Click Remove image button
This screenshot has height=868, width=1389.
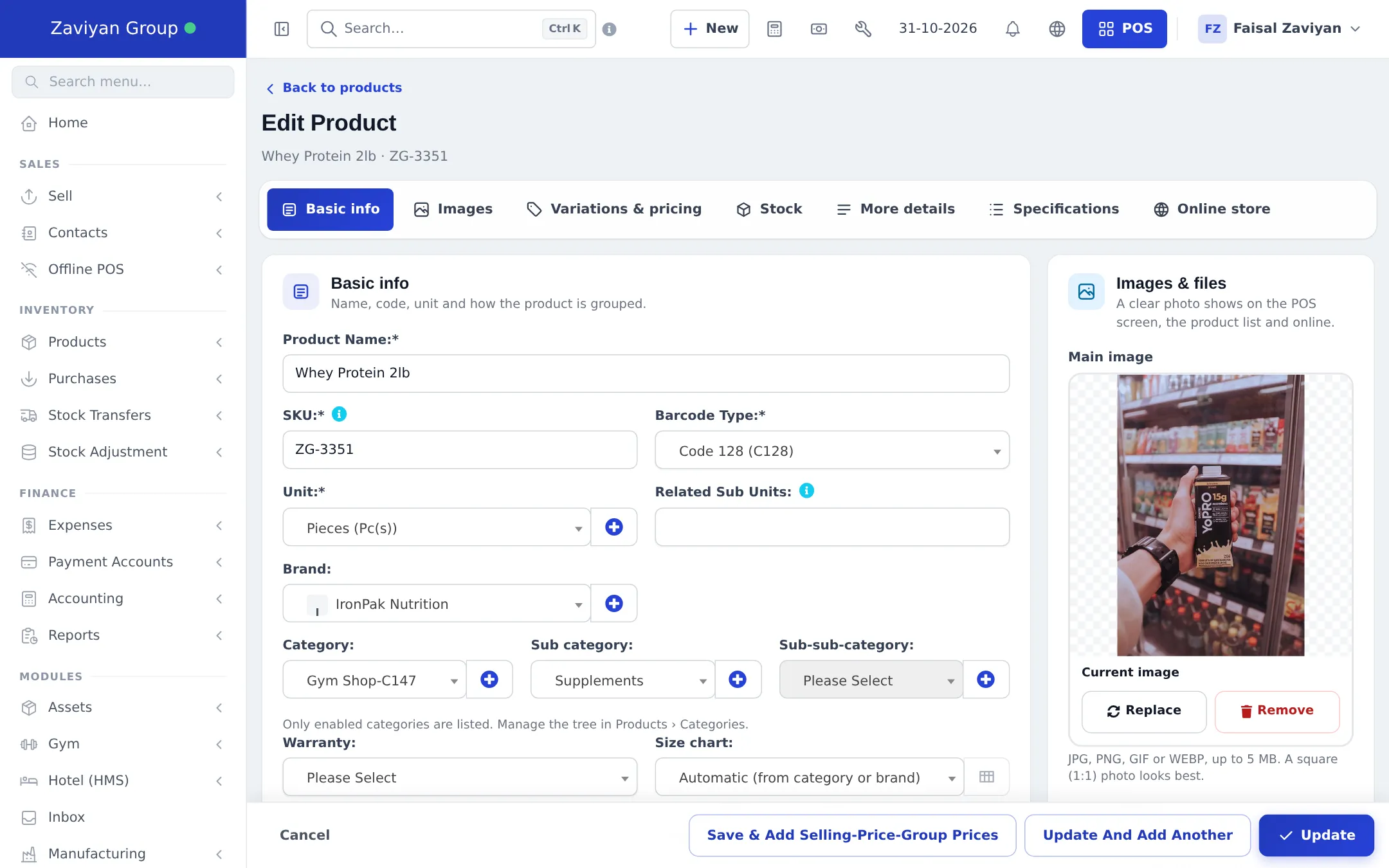pos(1277,711)
